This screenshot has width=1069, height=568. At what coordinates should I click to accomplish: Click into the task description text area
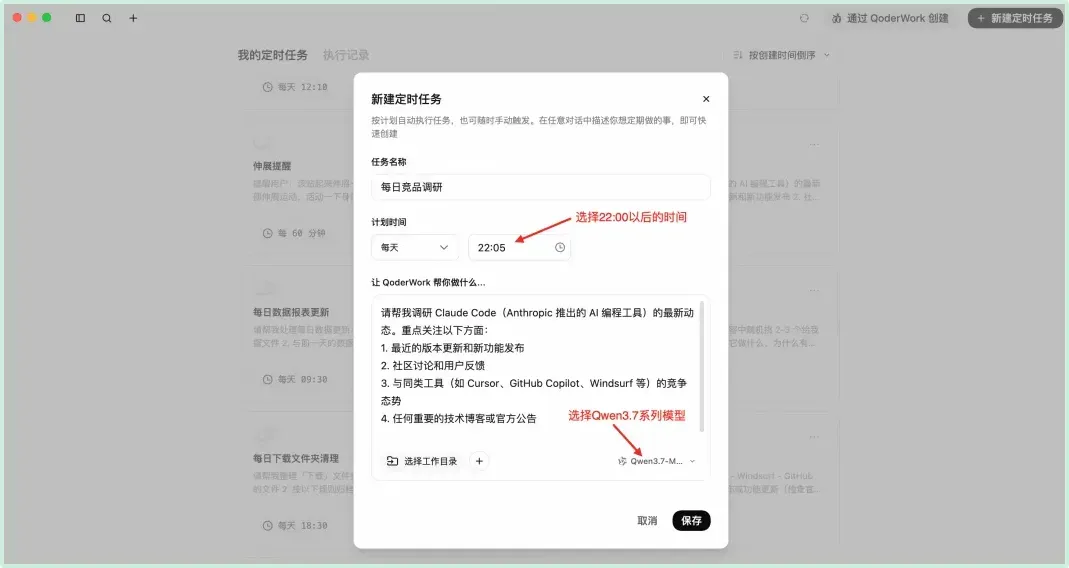click(x=537, y=366)
